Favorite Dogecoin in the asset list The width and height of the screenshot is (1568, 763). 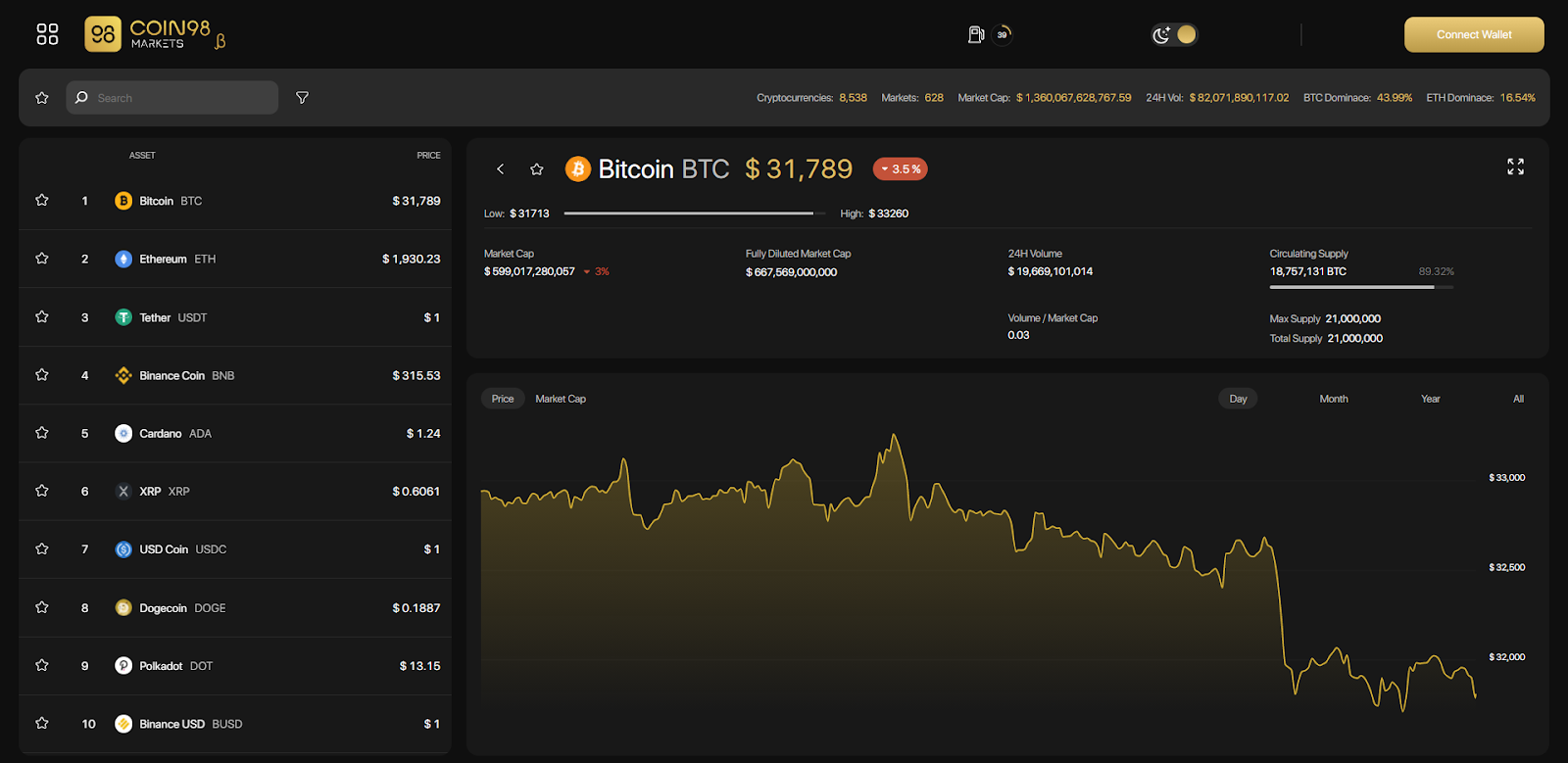click(42, 607)
